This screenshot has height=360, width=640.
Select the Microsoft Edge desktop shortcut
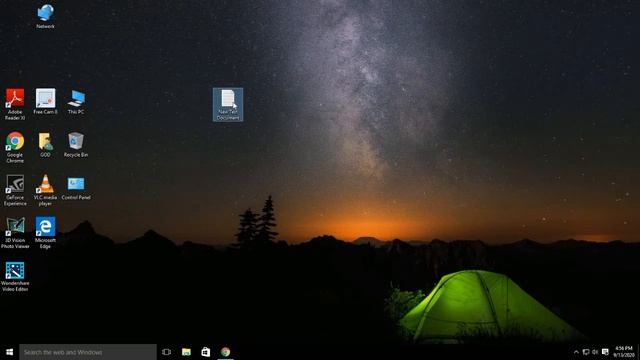pyautogui.click(x=45, y=233)
